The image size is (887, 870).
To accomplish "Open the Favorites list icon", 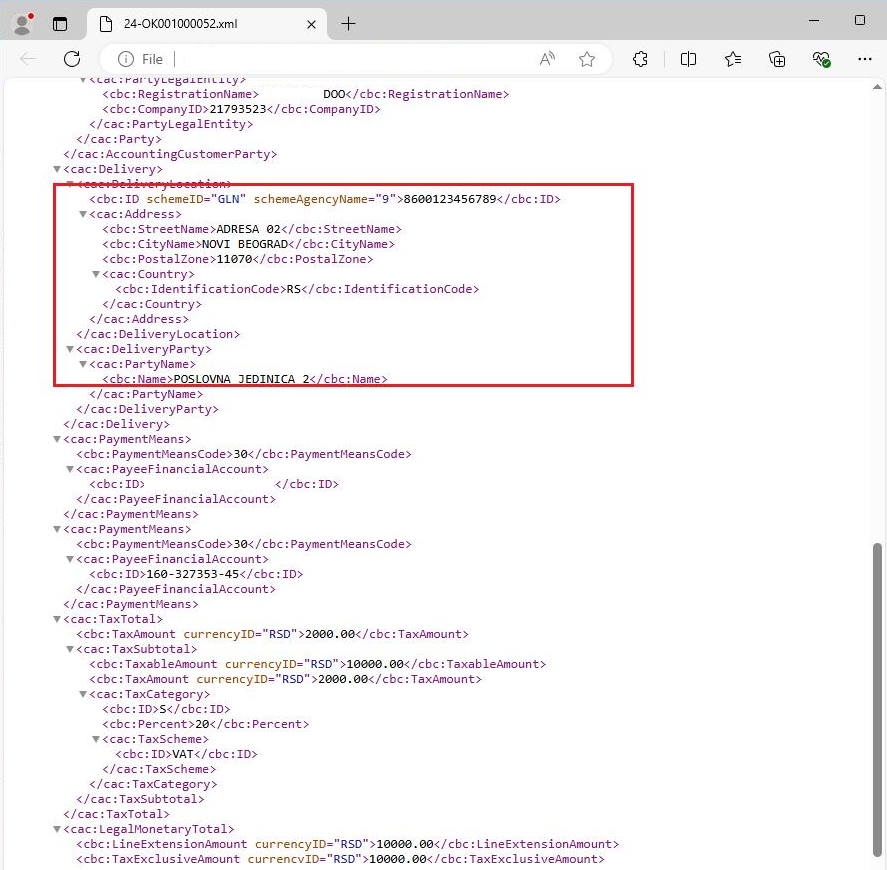I will [733, 59].
